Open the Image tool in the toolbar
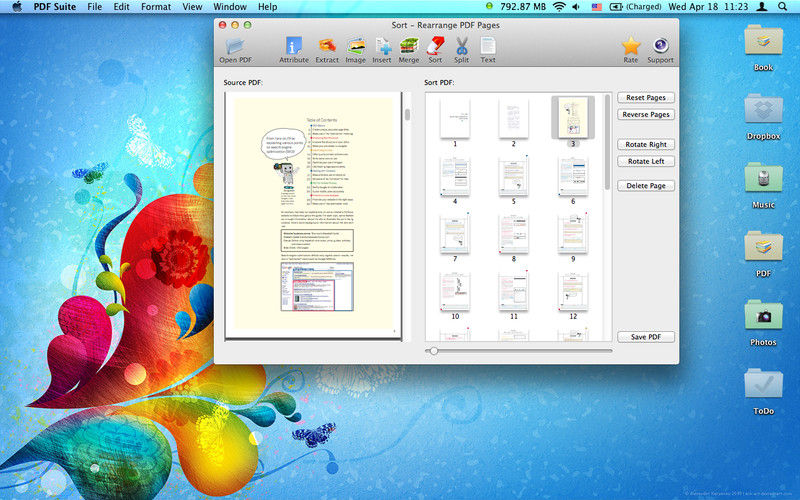 click(x=356, y=50)
